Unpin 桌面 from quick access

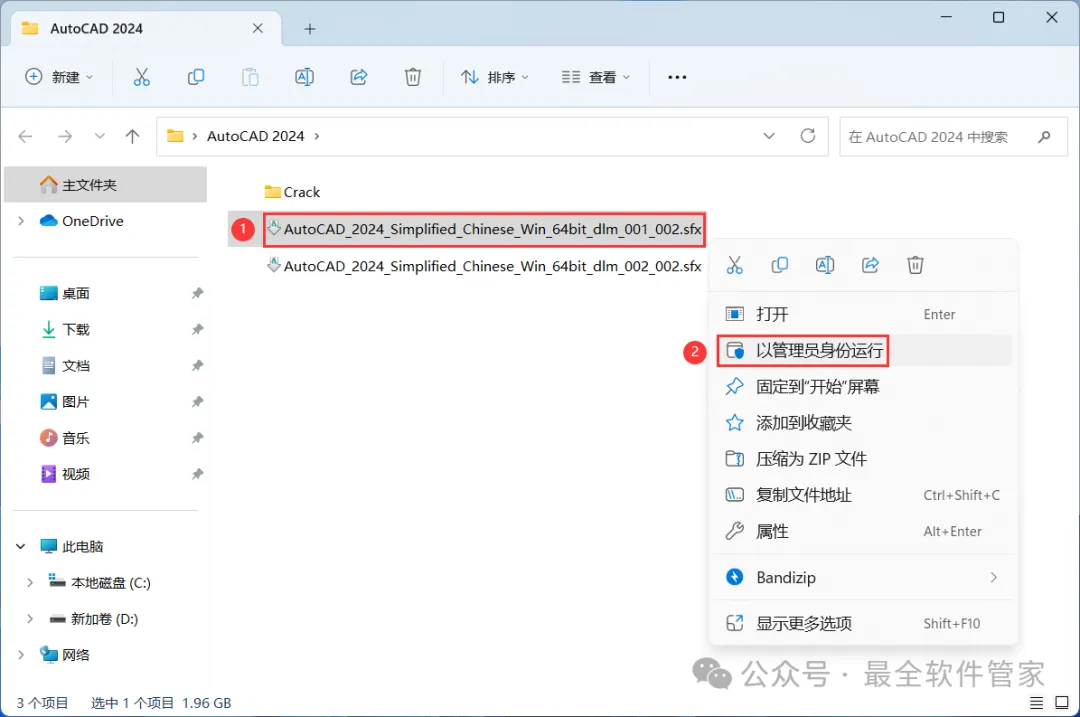(x=198, y=293)
